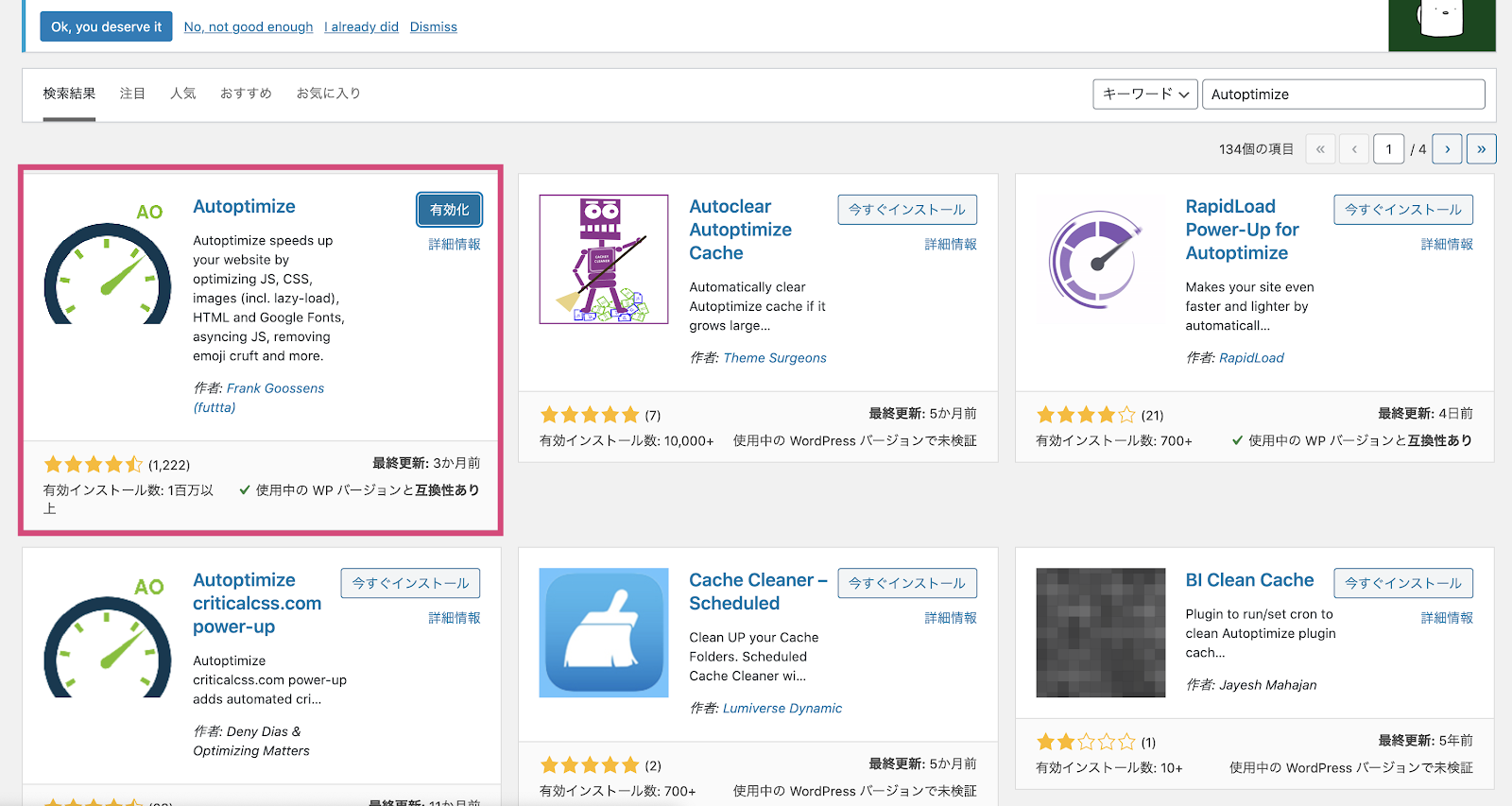Click '最終更新: 5年前' on BI Clean Cache card
Viewport: 1512px width, 806px height.
pyautogui.click(x=1425, y=741)
